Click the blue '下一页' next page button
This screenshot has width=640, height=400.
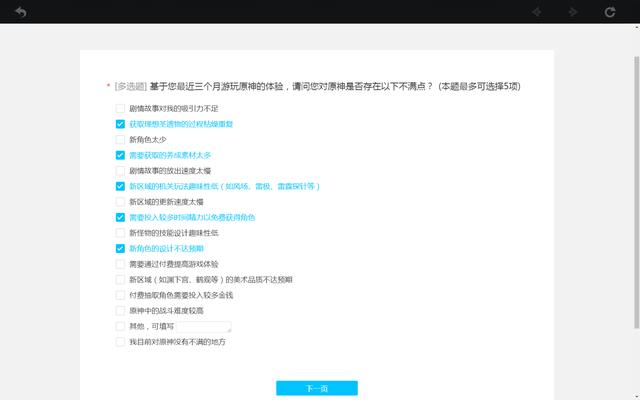pyautogui.click(x=316, y=388)
